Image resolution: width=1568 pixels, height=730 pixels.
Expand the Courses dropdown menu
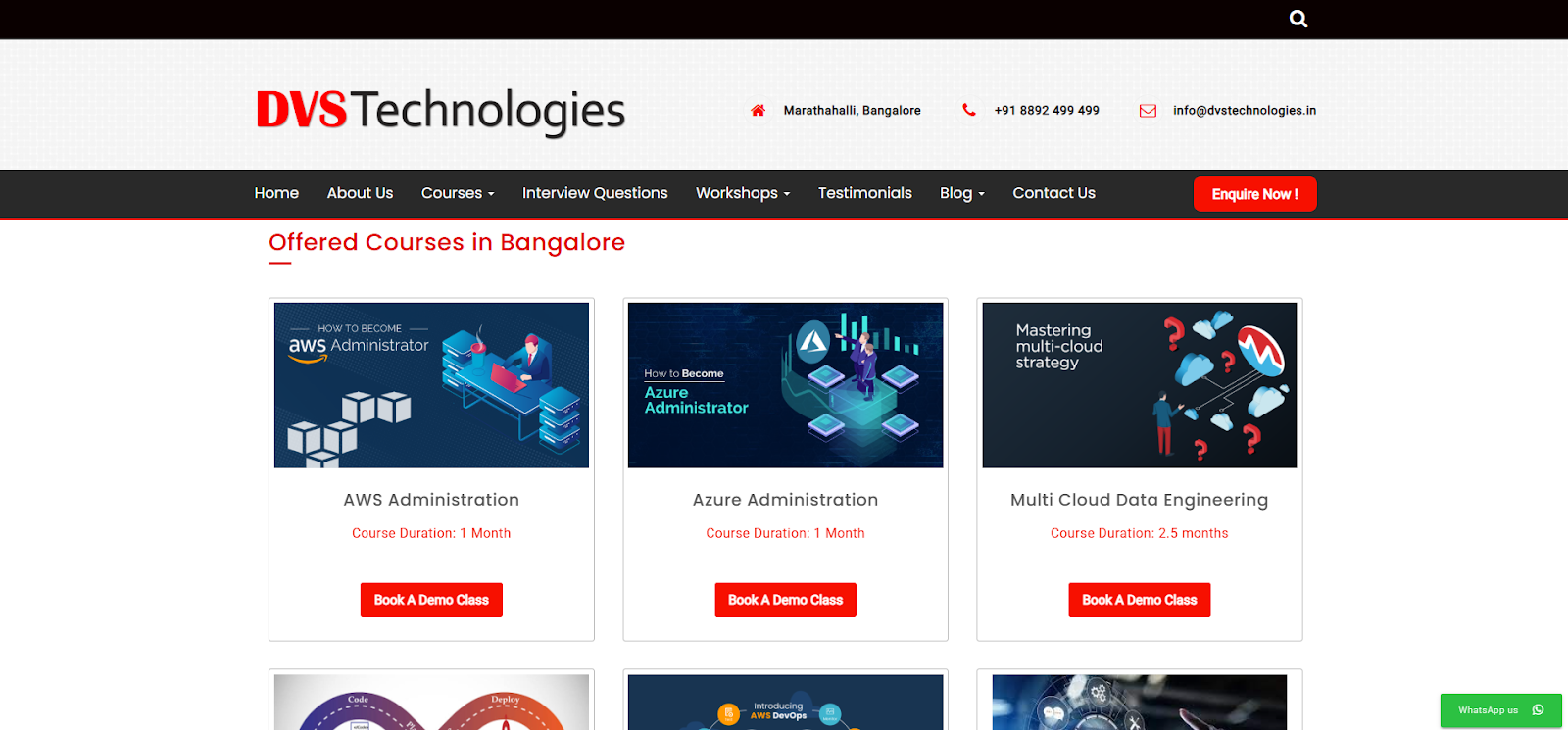click(x=458, y=193)
